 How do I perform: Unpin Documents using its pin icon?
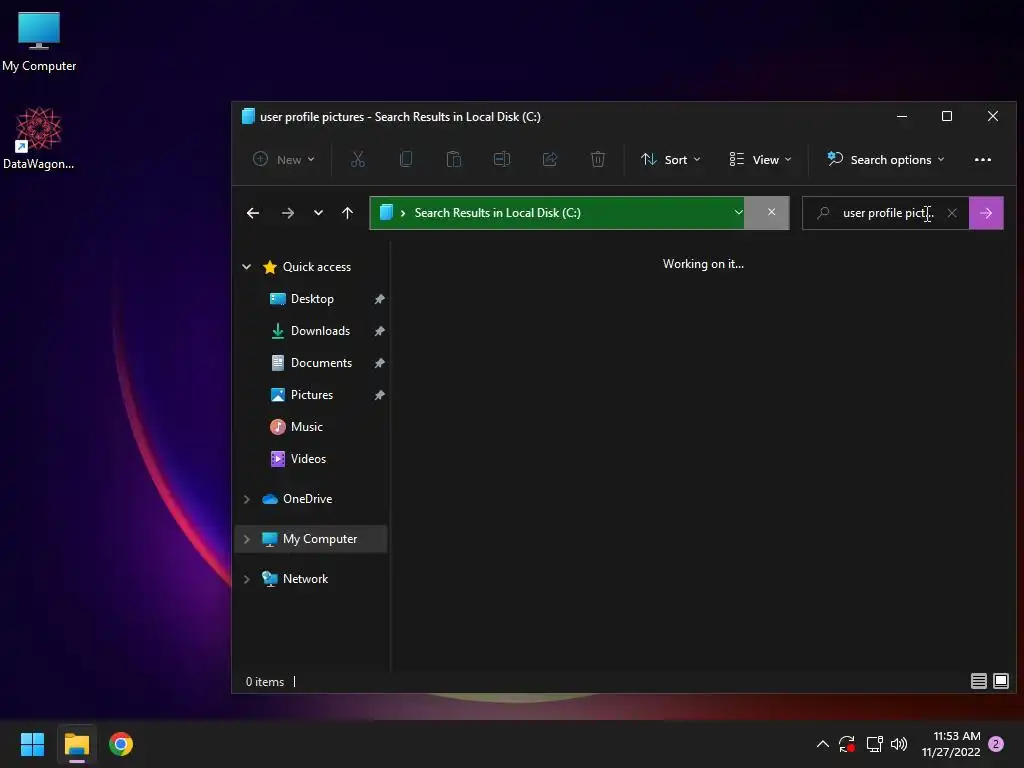tap(379, 363)
